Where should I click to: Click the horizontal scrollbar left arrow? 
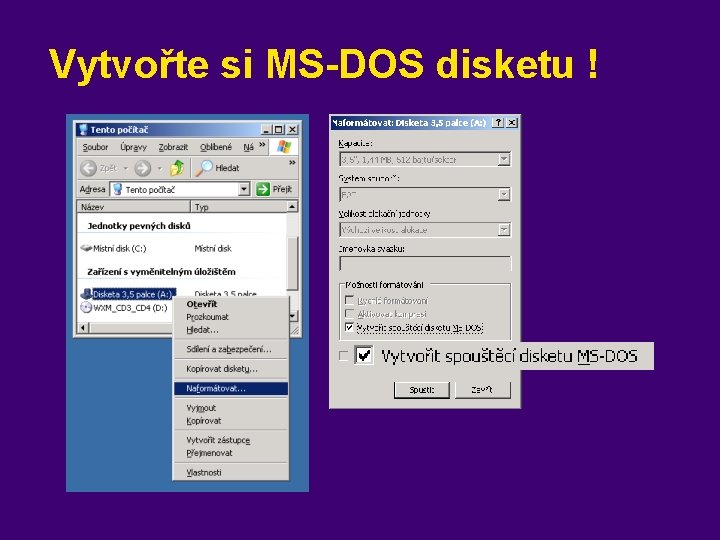point(83,327)
